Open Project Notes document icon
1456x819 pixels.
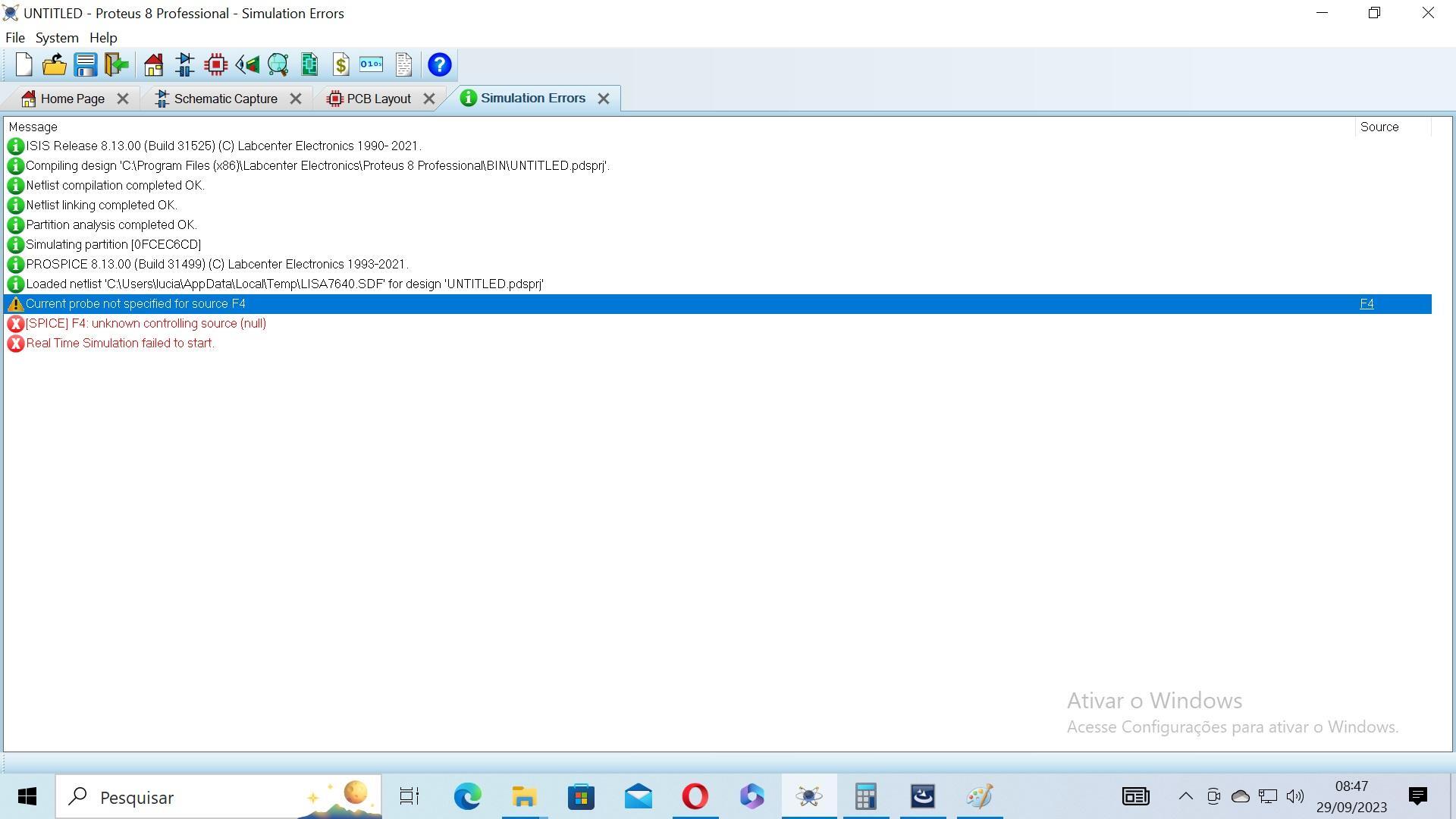403,64
